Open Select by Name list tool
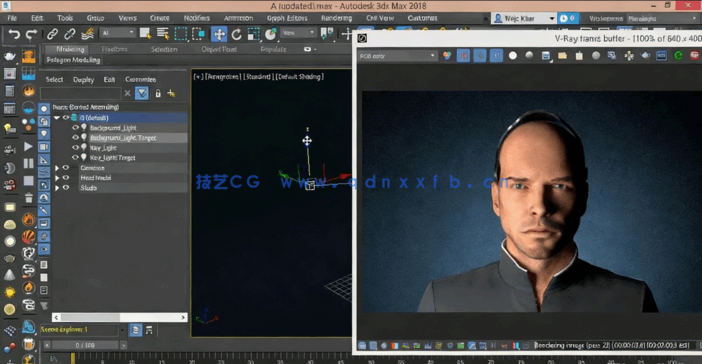Image resolution: width=702 pixels, height=364 pixels. click(163, 34)
